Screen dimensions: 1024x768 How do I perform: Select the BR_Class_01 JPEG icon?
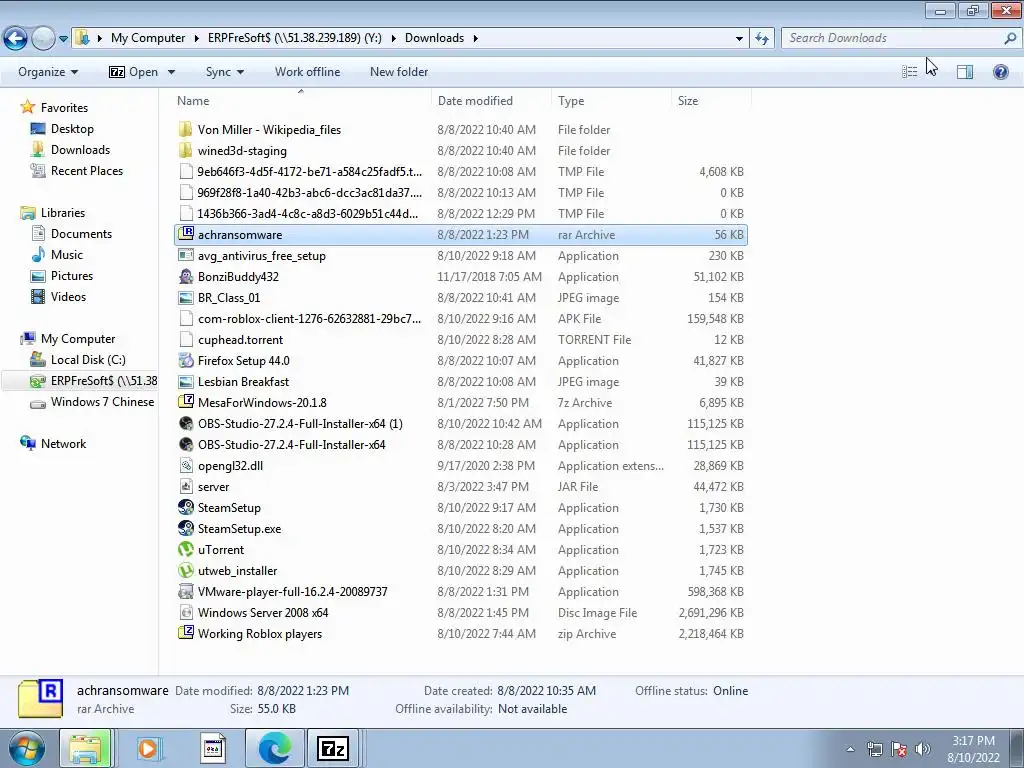point(186,298)
